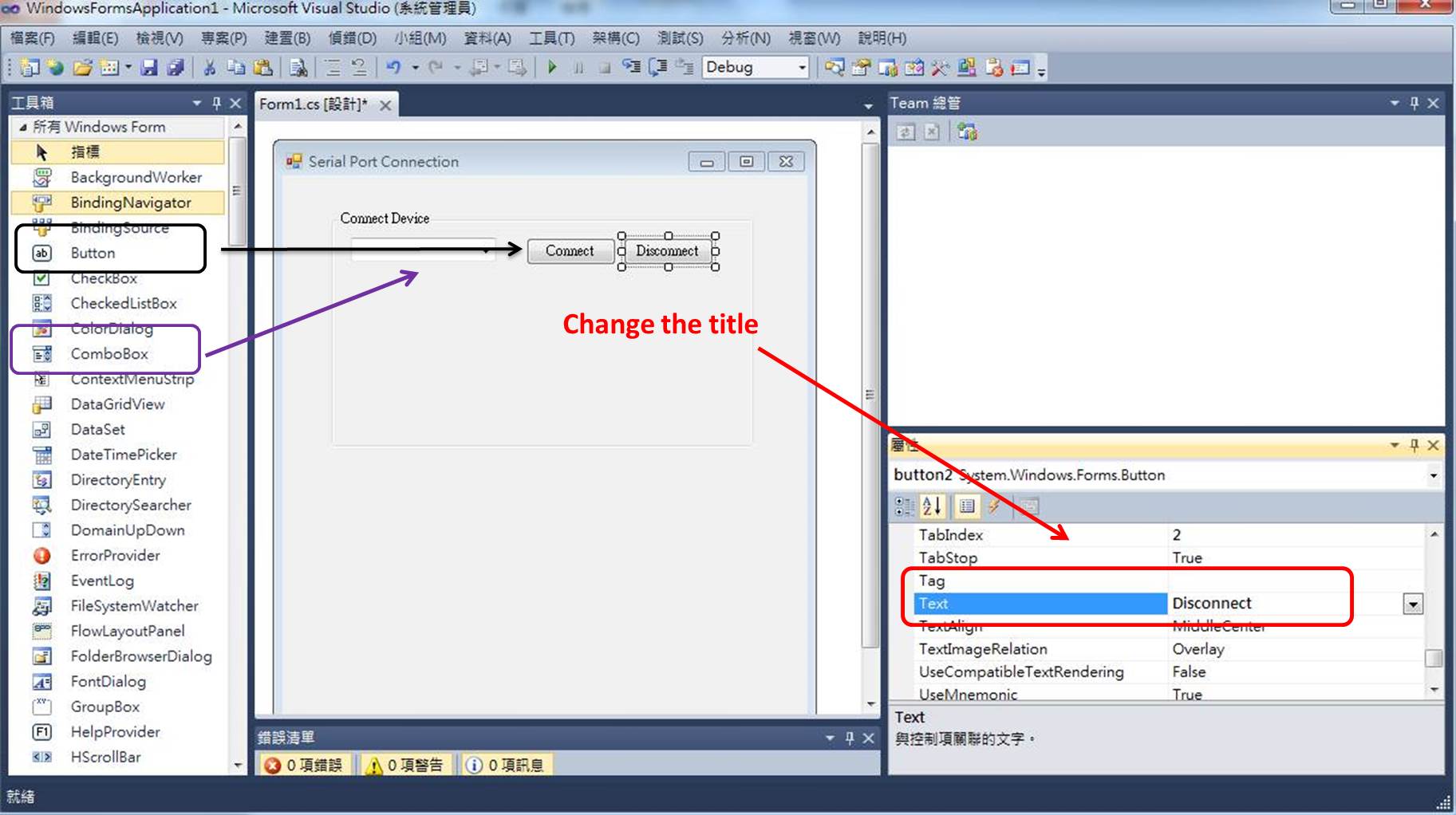Click the Connect button on the form

[570, 251]
